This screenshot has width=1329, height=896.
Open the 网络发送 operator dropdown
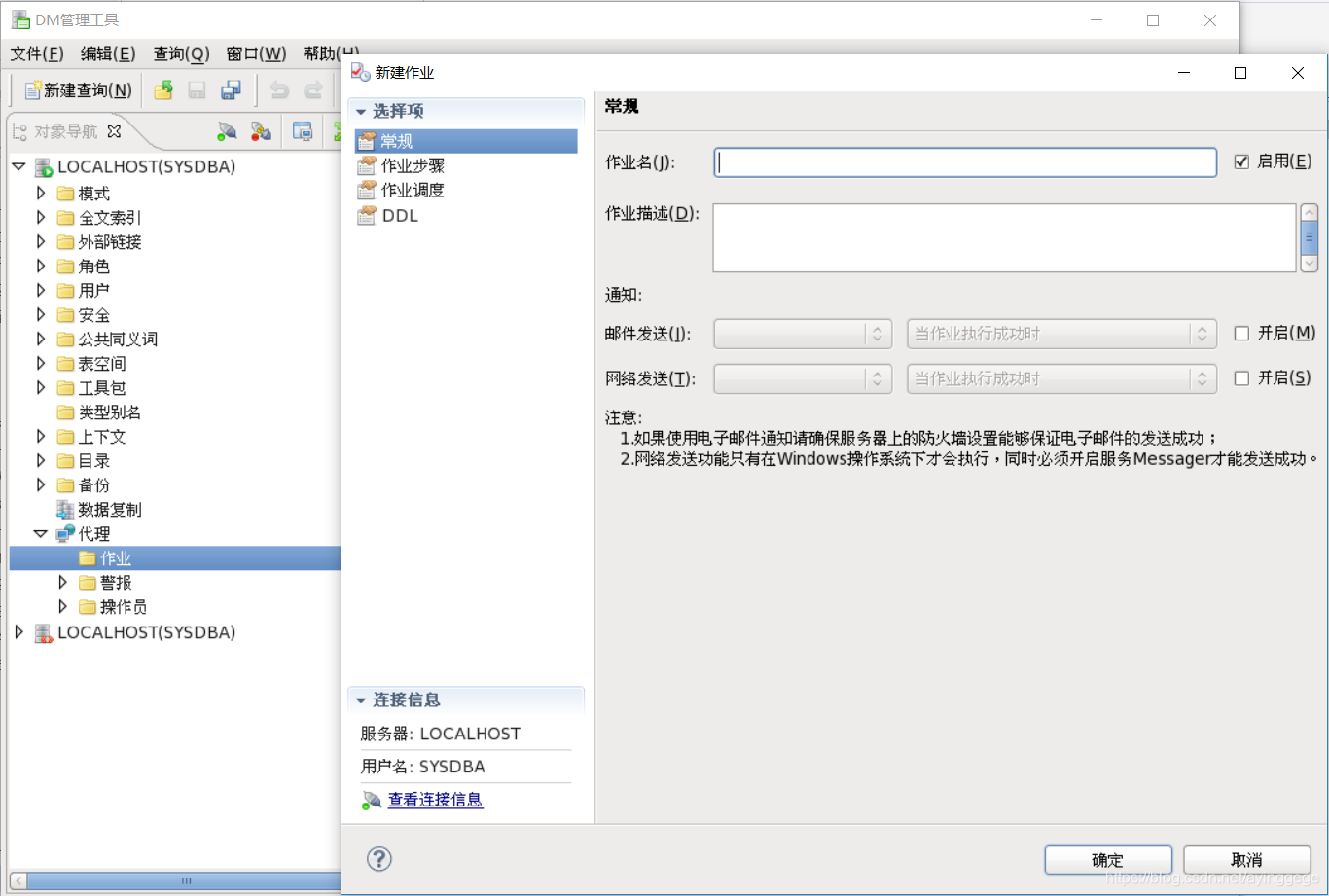click(x=803, y=378)
